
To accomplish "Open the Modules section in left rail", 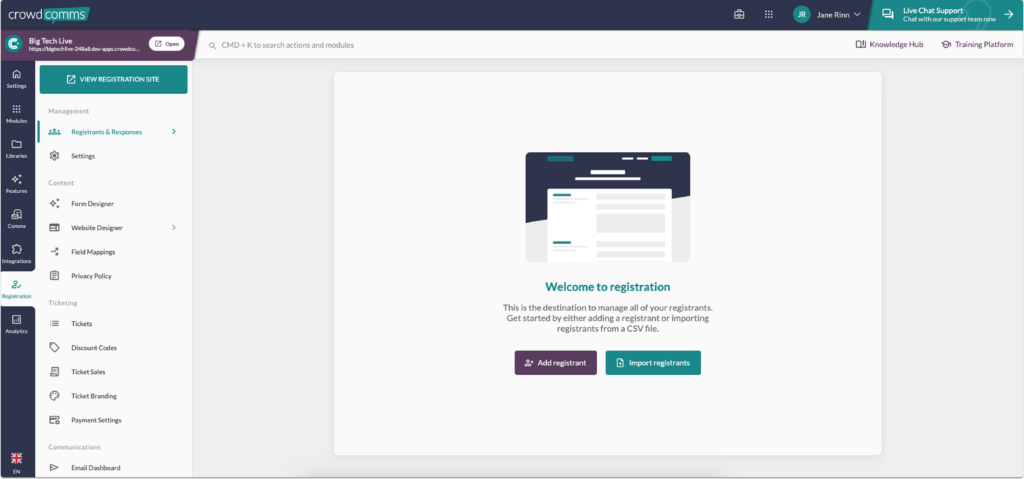I will coord(16,113).
